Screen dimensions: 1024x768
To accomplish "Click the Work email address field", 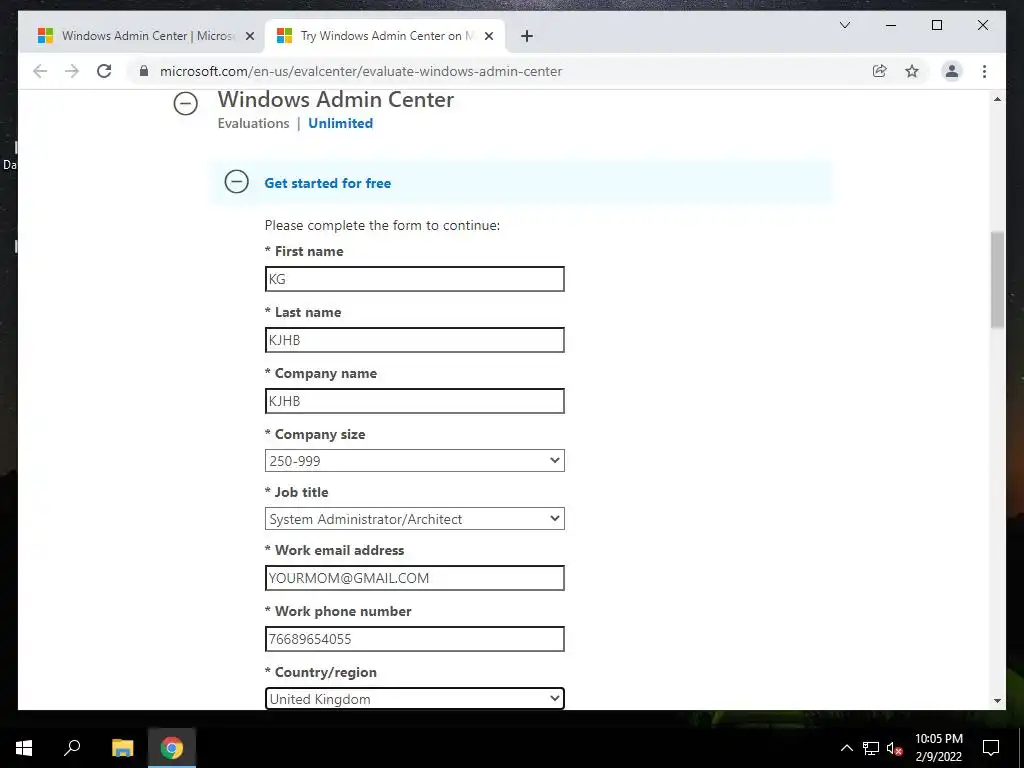I will click(415, 578).
